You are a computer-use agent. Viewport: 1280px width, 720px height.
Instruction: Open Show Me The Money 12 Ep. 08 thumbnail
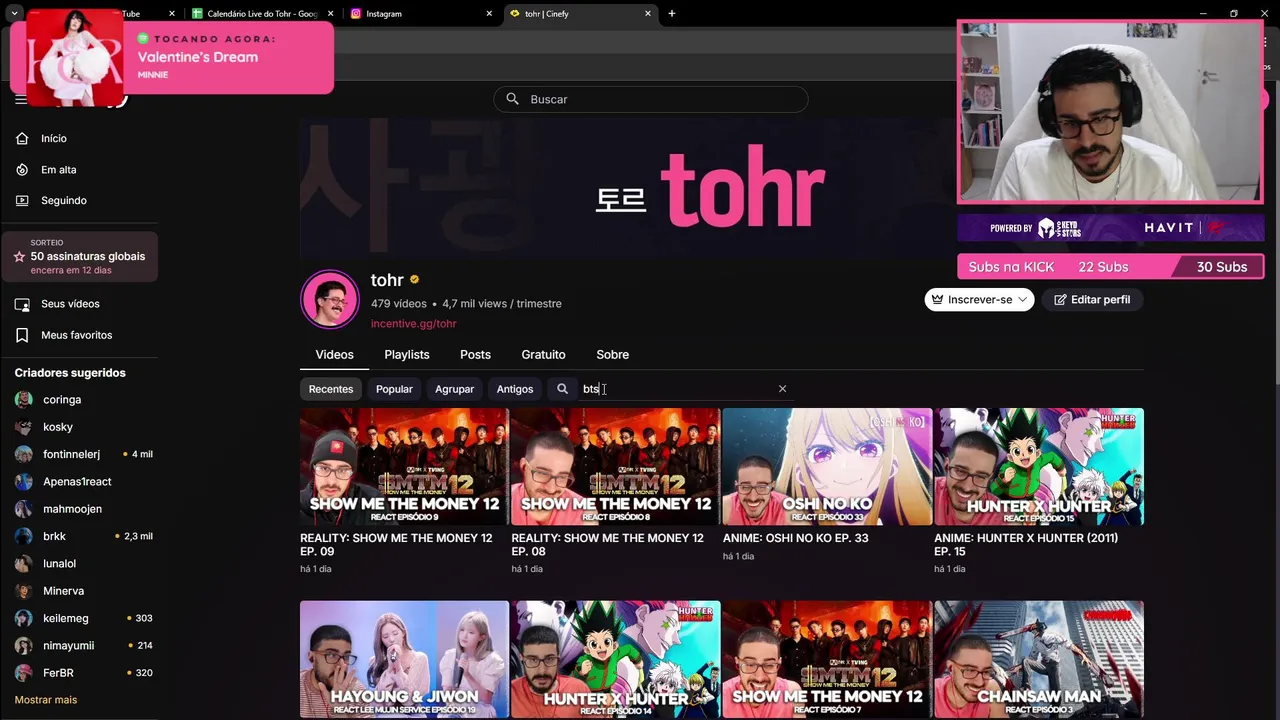click(616, 467)
